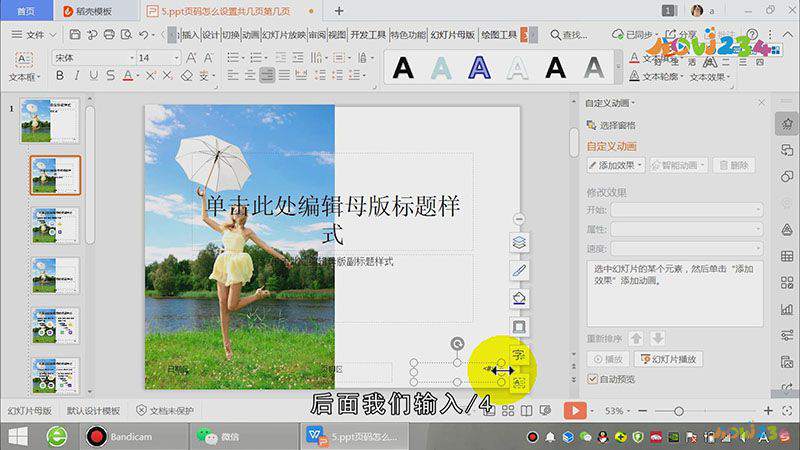Click the Undo arrow icon
The image size is (800, 450).
click(x=143, y=34)
